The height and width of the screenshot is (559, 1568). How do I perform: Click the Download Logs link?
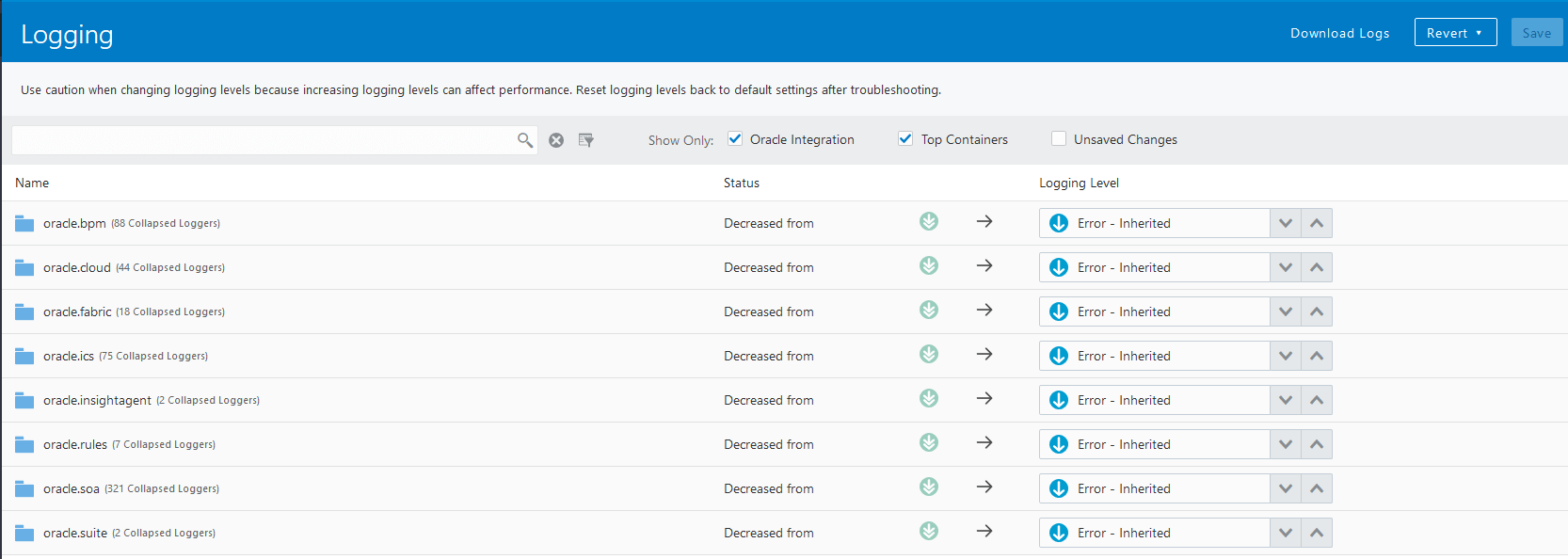pos(1339,33)
